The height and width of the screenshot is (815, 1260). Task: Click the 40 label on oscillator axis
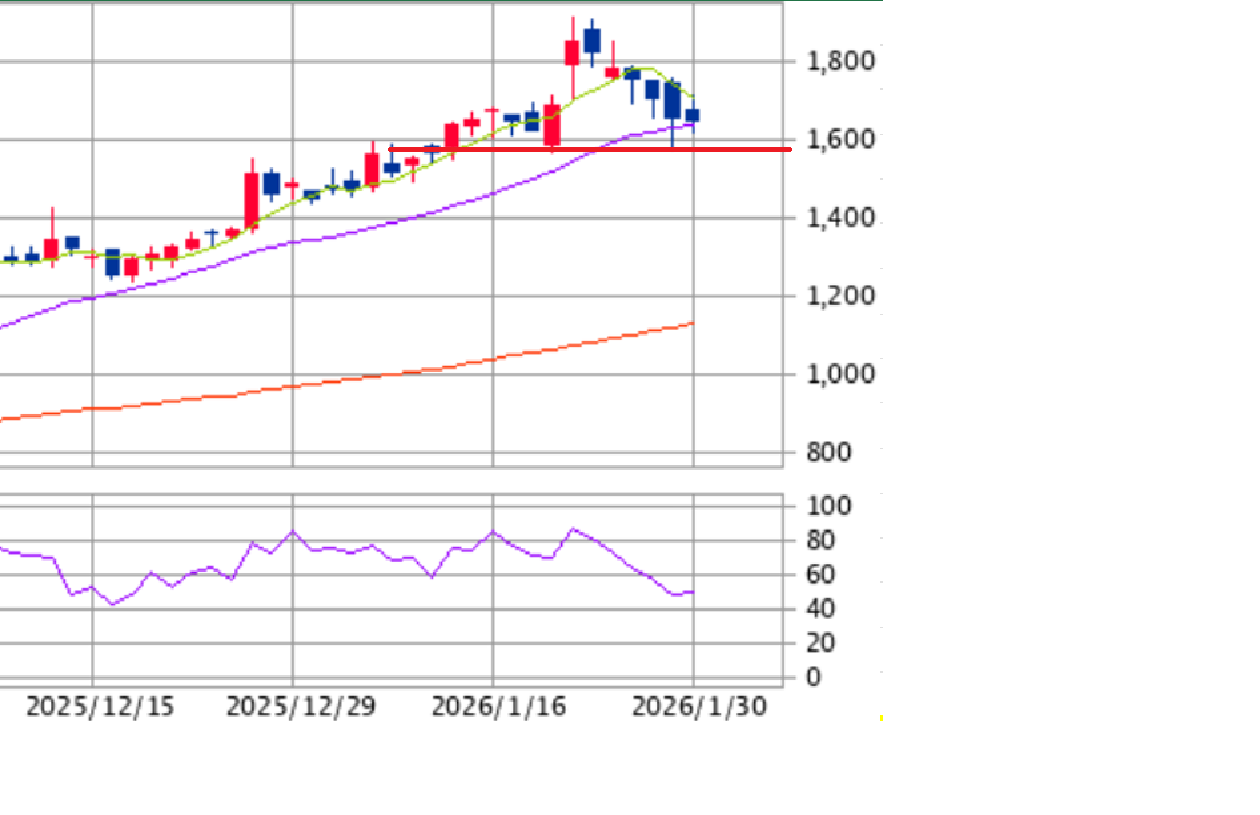[822, 609]
